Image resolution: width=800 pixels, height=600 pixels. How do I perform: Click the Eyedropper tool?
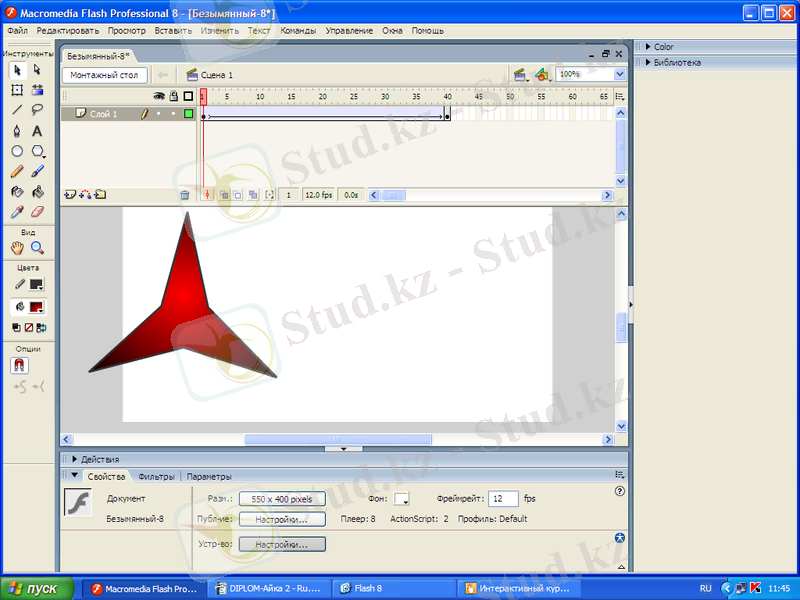click(x=17, y=212)
